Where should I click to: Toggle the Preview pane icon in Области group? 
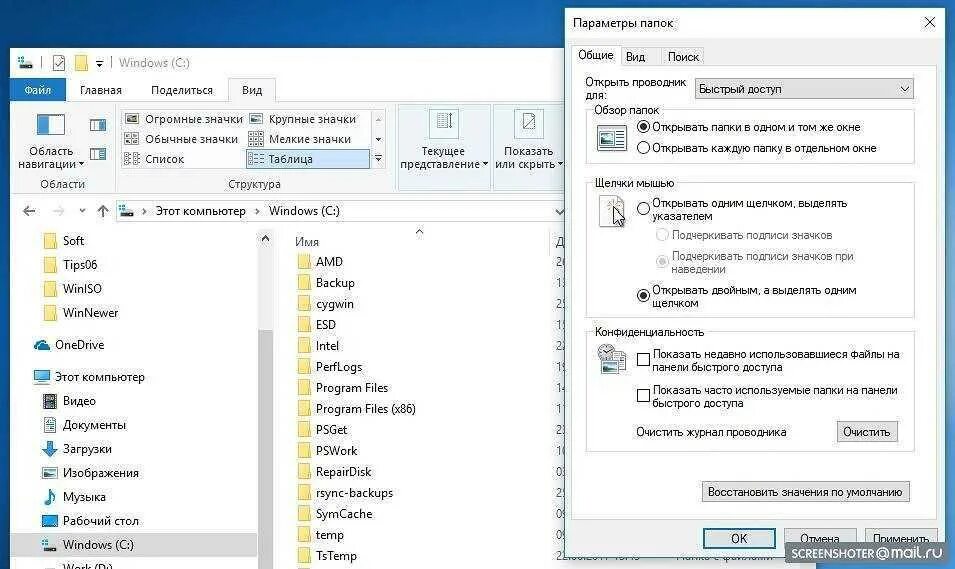click(97, 125)
